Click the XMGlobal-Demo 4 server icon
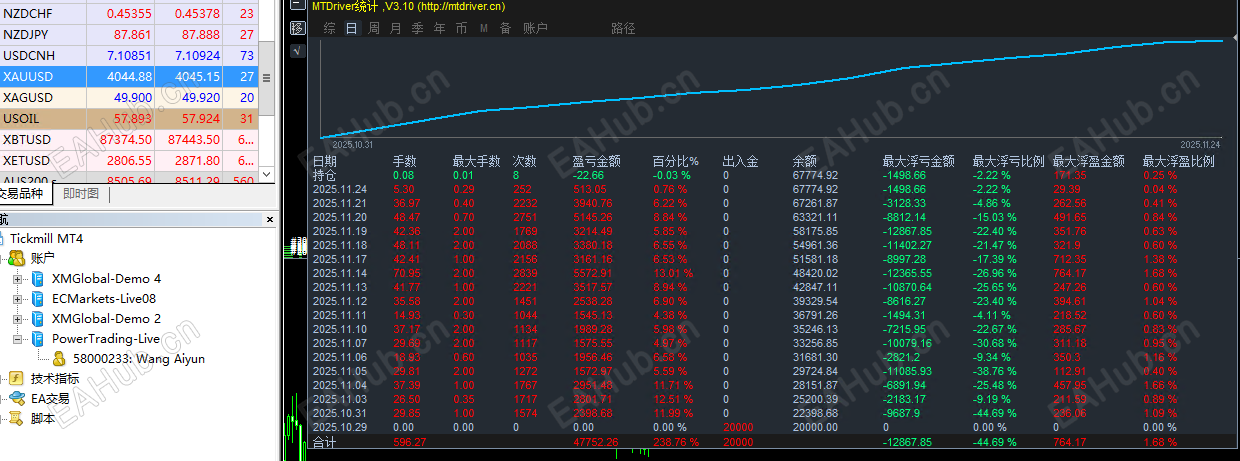This screenshot has height=461, width=1240. pyautogui.click(x=38, y=278)
